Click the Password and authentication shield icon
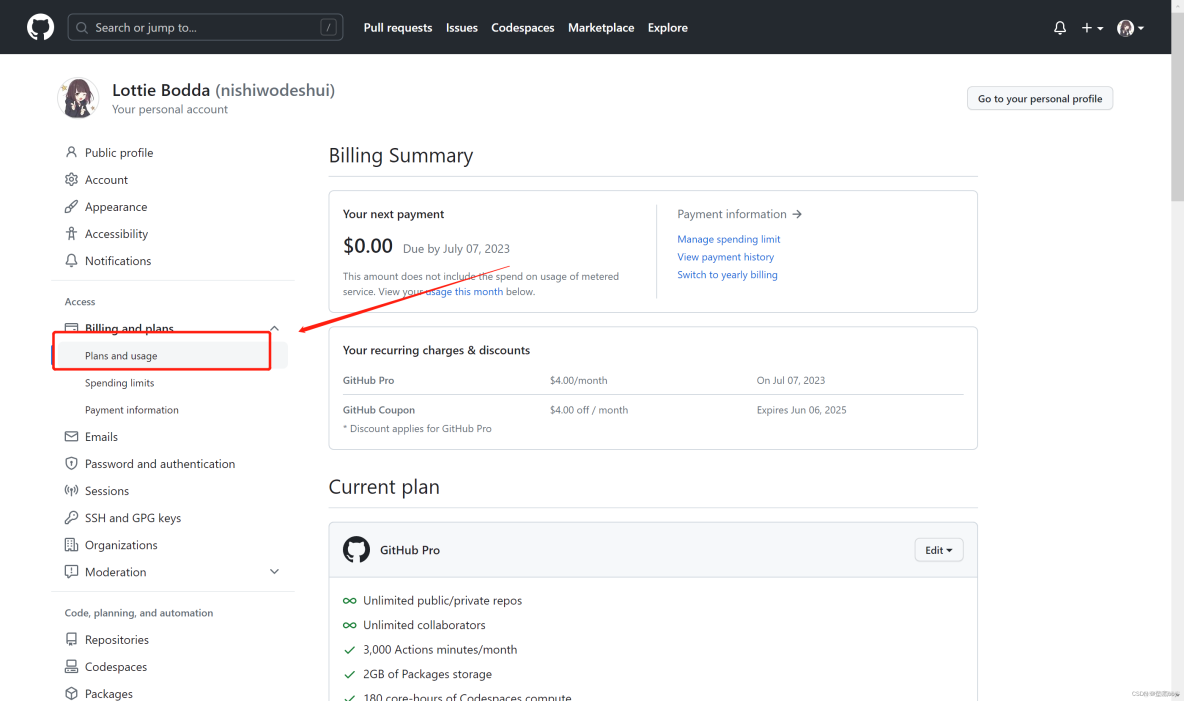Image resolution: width=1184 pixels, height=701 pixels. 71,464
